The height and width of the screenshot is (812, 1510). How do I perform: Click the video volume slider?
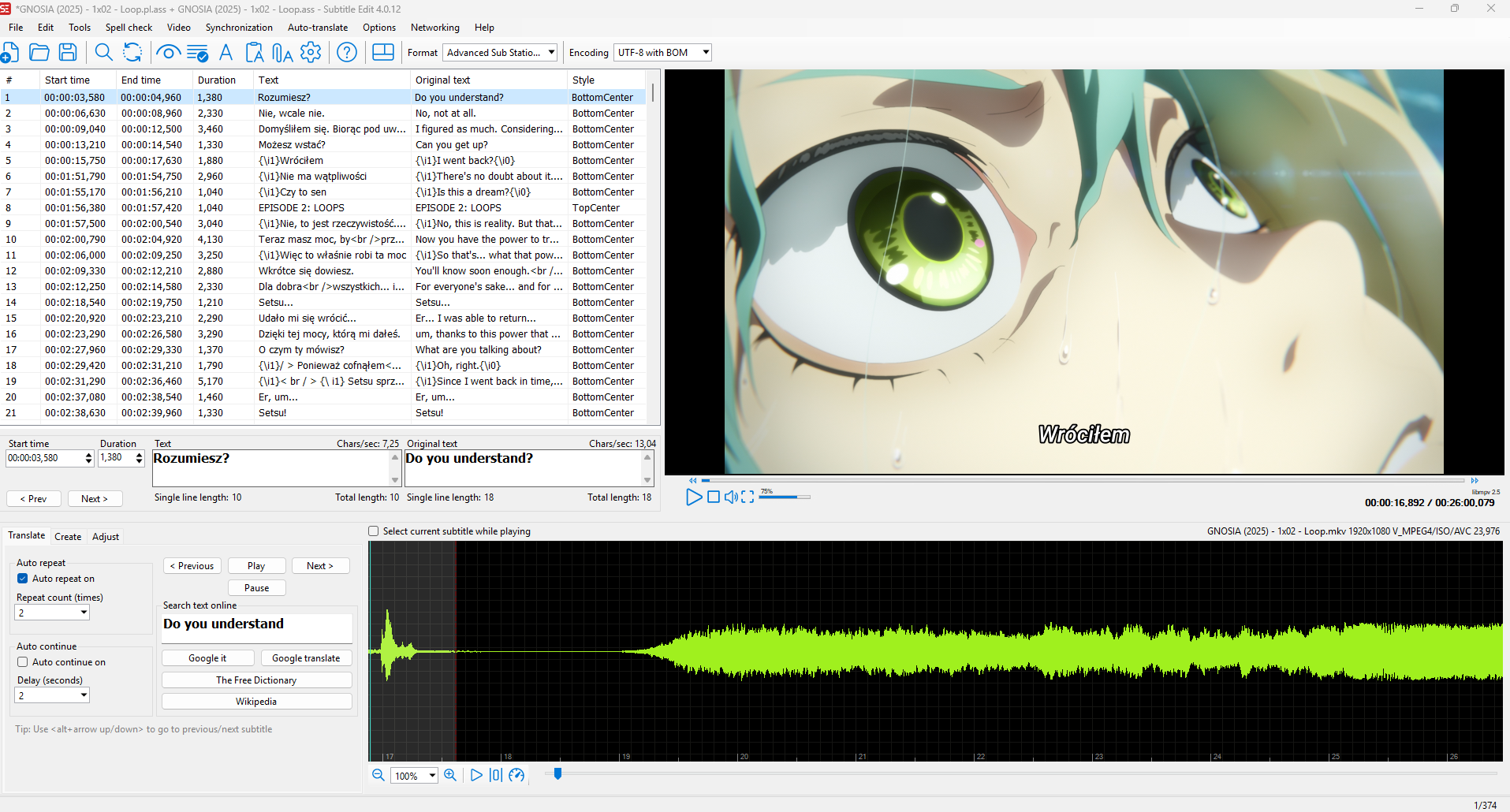(x=785, y=497)
